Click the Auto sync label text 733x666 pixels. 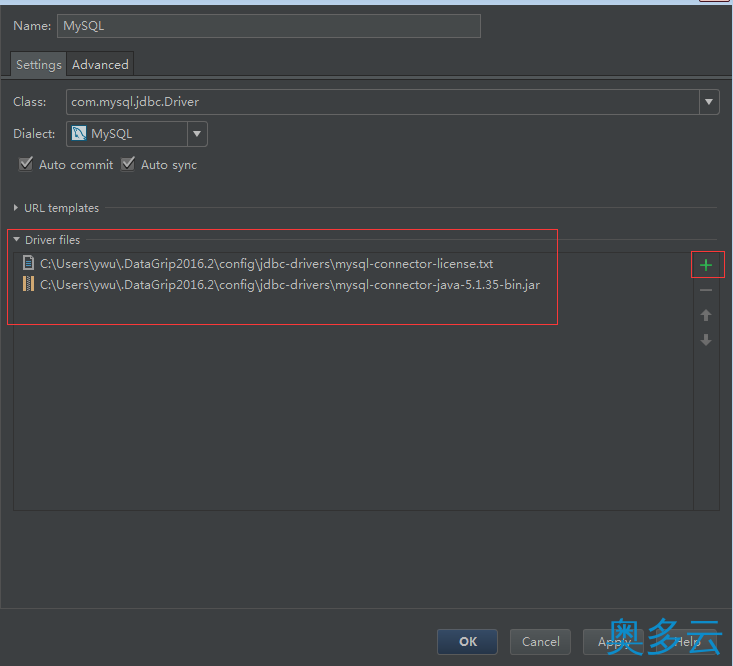169,165
